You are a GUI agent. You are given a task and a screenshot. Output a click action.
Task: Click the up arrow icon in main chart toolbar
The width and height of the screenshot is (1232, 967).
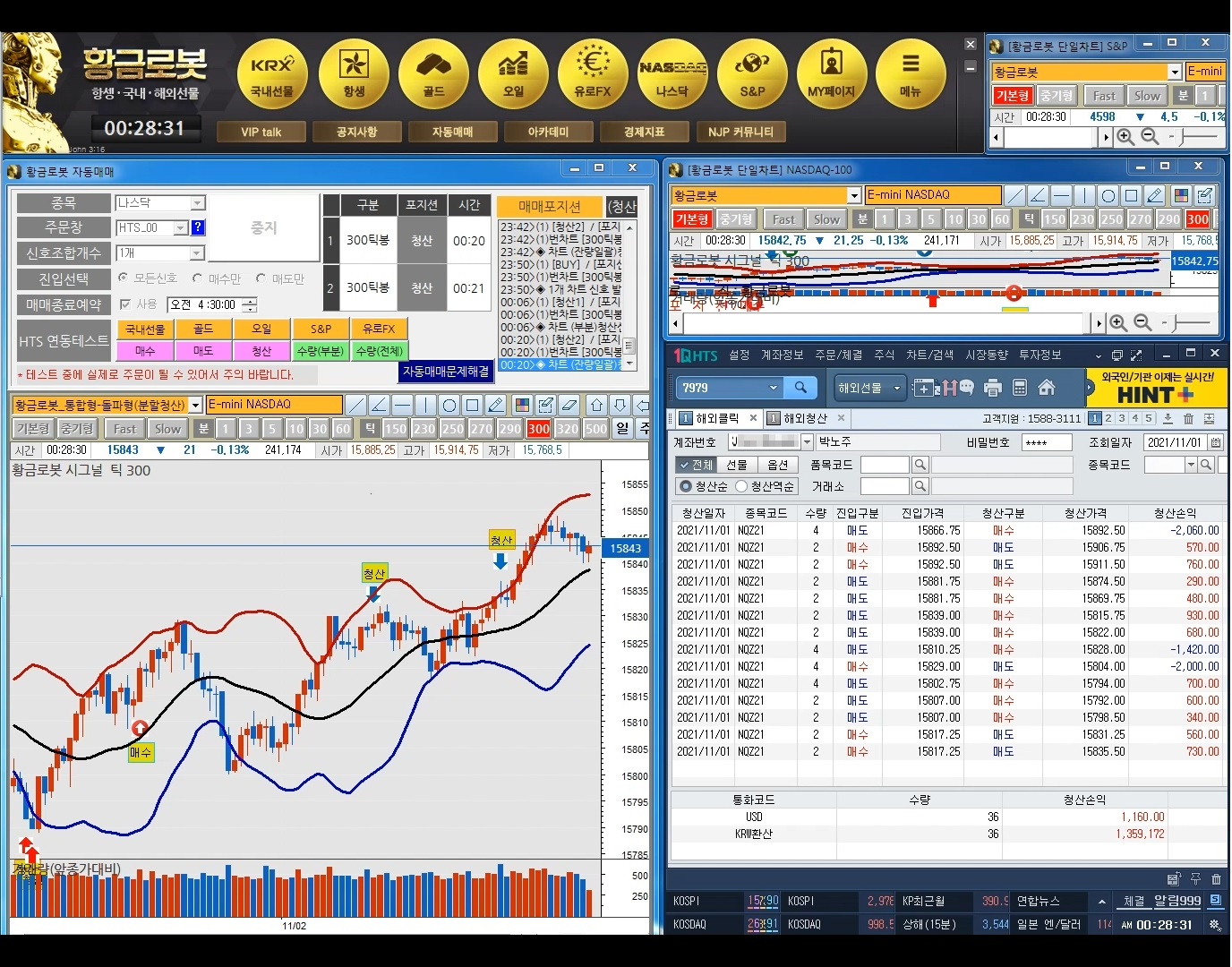597,405
